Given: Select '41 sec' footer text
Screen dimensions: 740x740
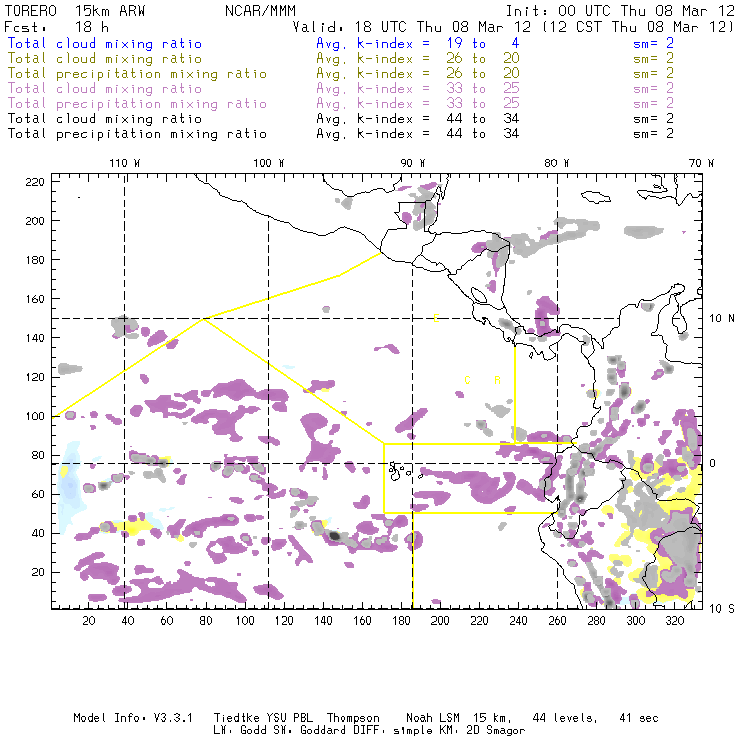Looking at the screenshot, I should coord(639,718).
